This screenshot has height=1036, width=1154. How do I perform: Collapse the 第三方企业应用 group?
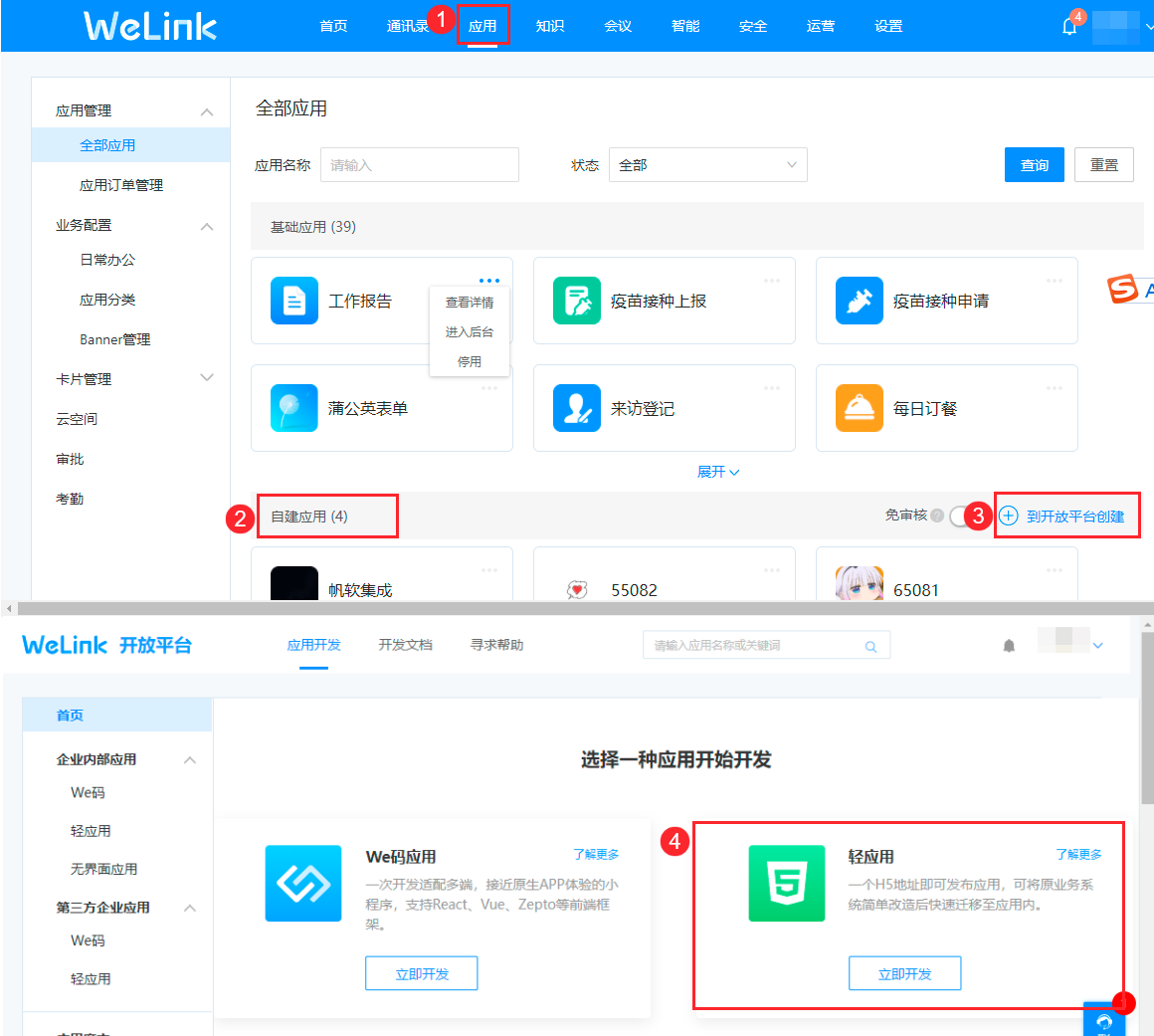[x=190, y=908]
